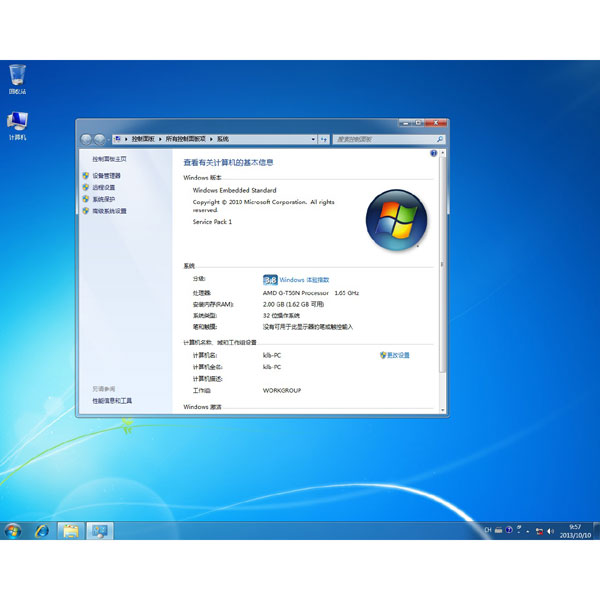
Task: Launch Internet Explorer from taskbar
Action: coord(42,531)
